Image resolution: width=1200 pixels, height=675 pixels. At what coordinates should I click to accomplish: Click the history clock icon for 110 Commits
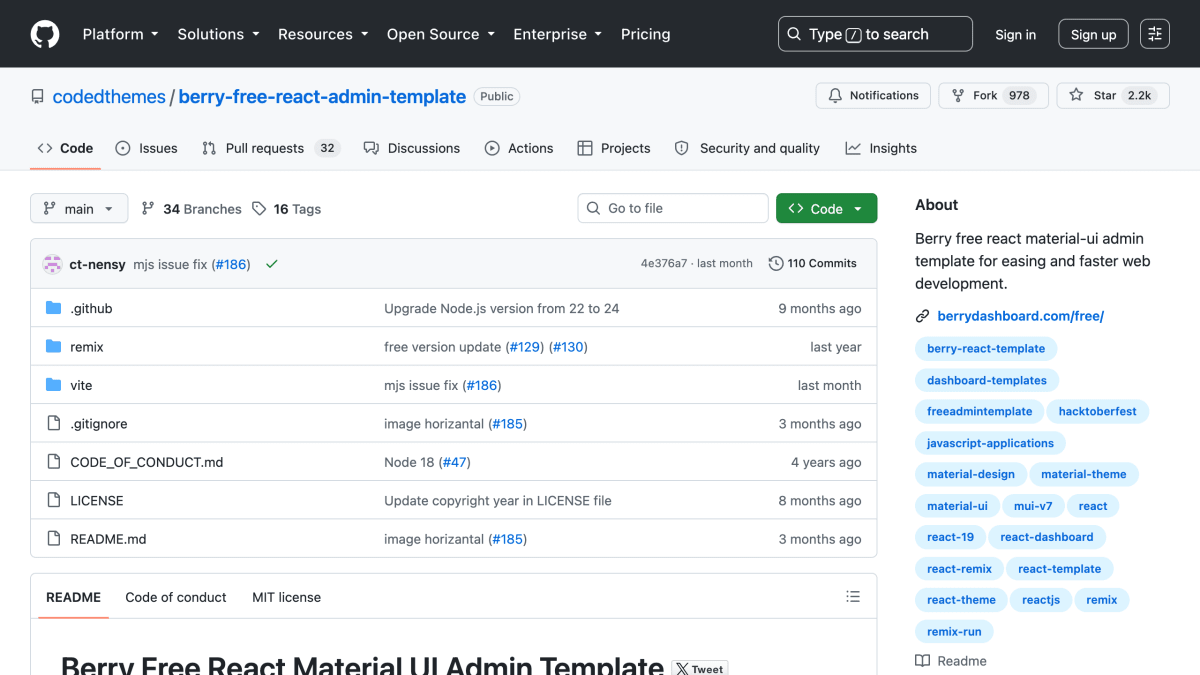tap(776, 264)
